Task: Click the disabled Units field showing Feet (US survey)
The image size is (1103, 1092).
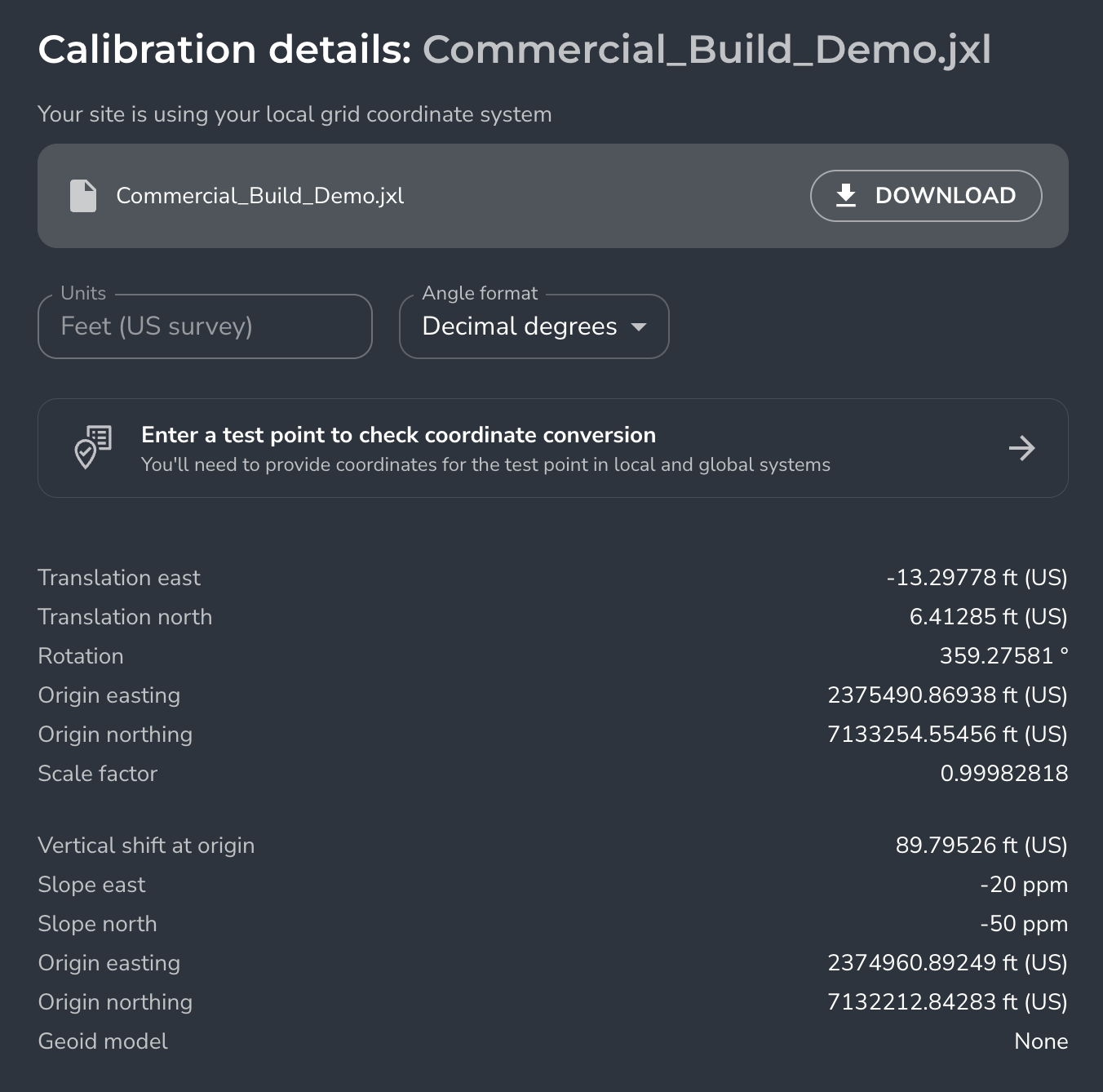Action: pyautogui.click(x=205, y=326)
